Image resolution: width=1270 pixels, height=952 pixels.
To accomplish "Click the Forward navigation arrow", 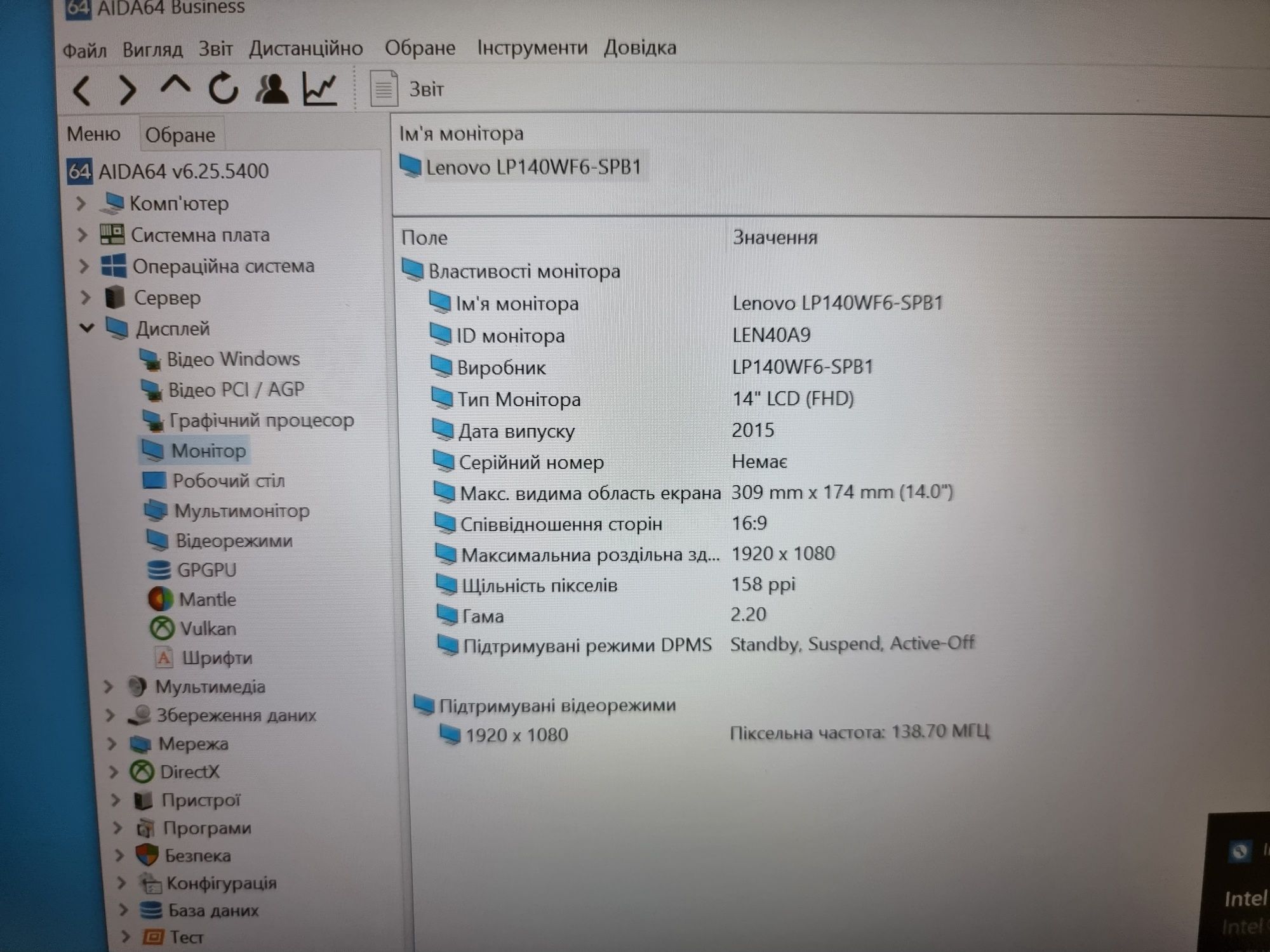I will point(128,90).
